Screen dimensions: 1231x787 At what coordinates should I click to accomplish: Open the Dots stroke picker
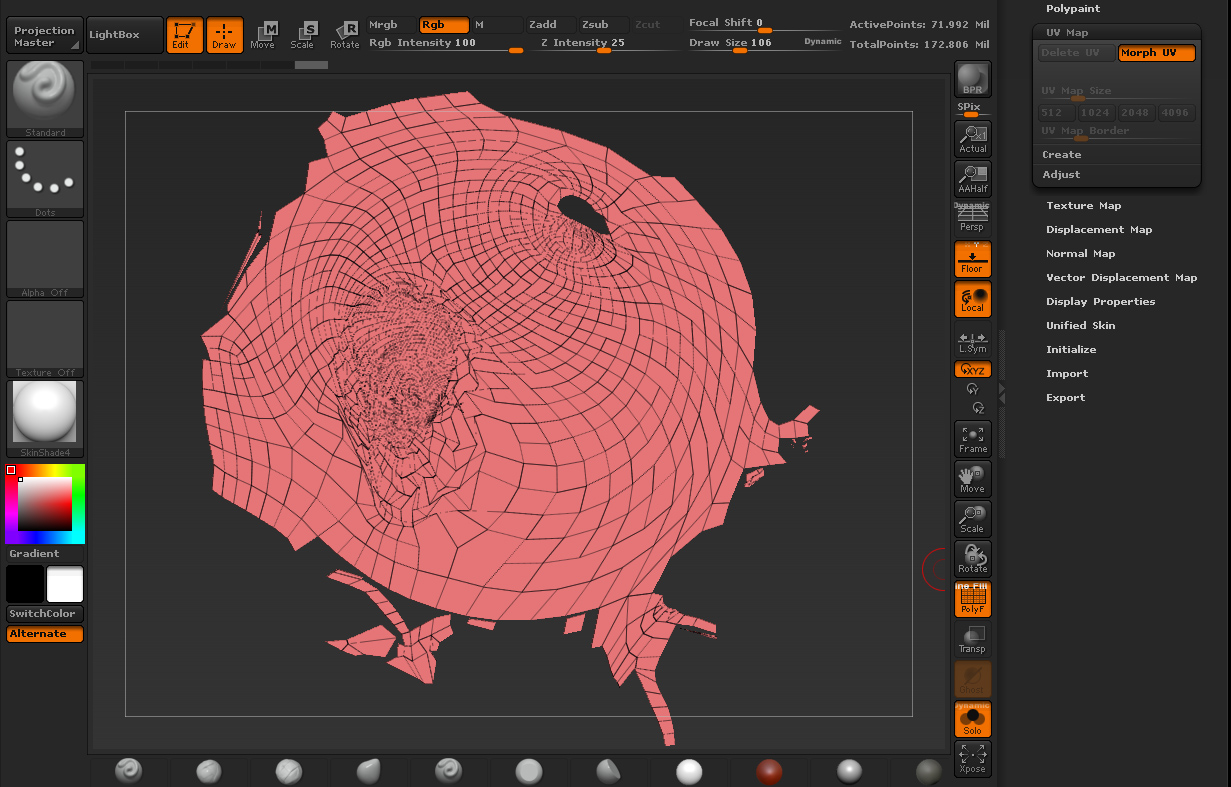point(45,179)
